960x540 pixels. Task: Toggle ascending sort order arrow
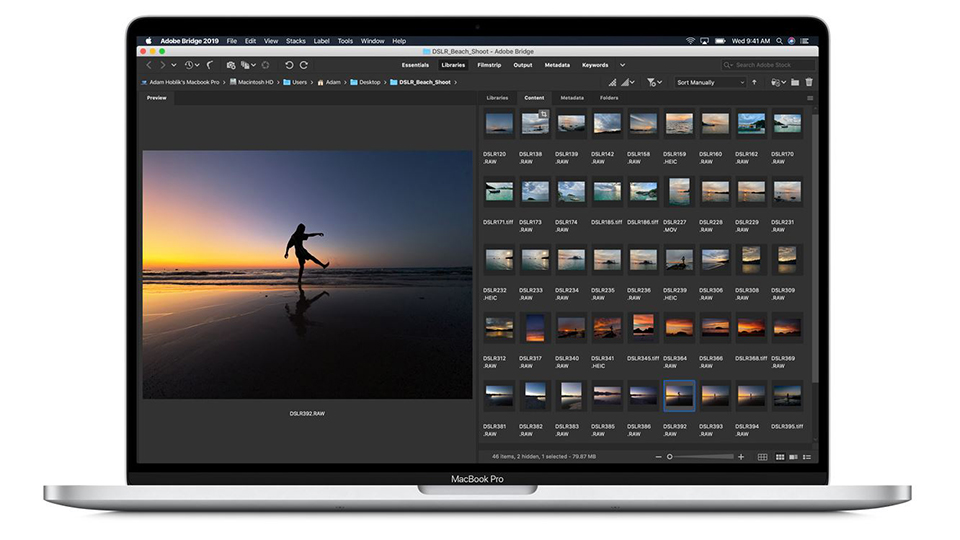754,82
